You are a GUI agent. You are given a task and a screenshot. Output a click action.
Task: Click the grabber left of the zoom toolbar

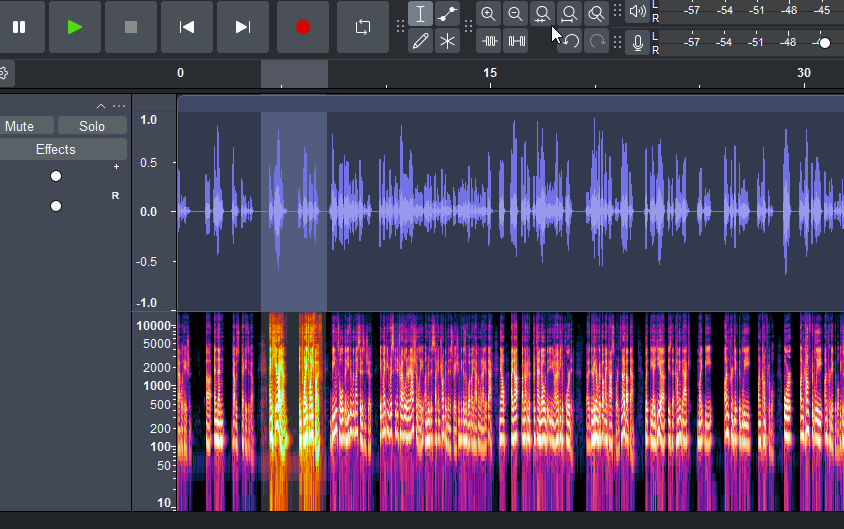point(468,27)
